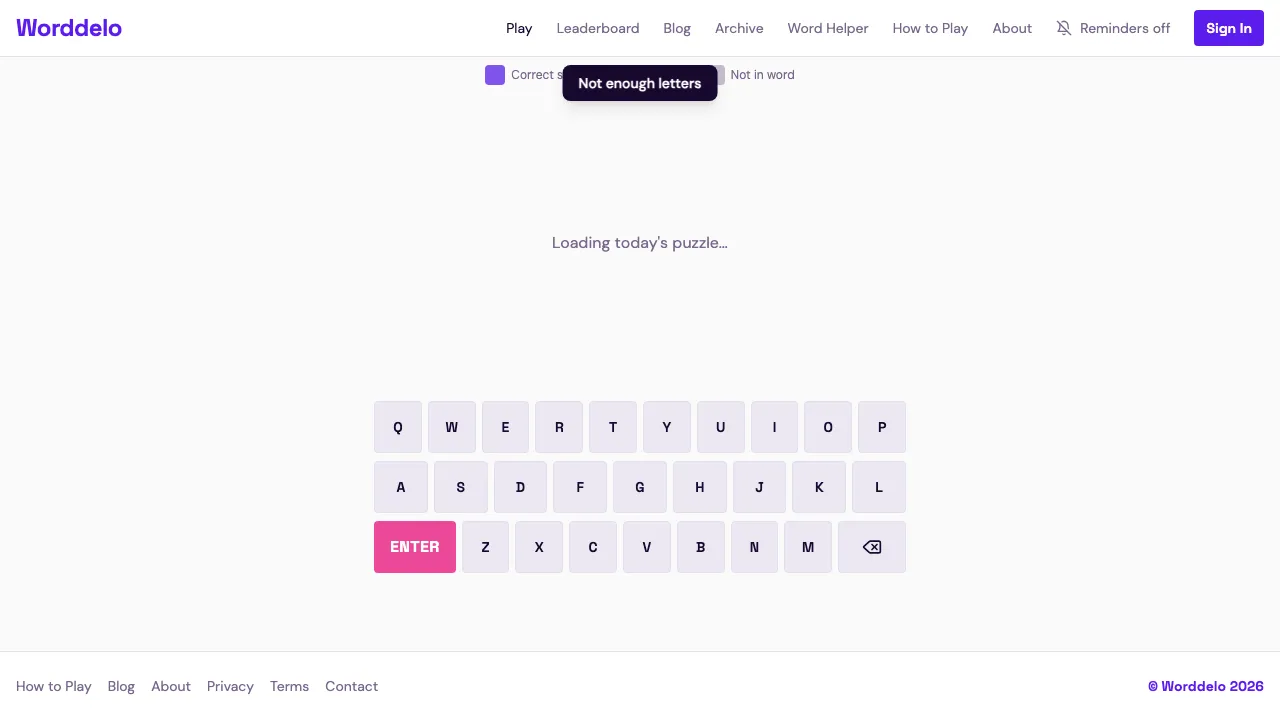Viewport: 1280px width, 720px height.
Task: Tap the S key on keyboard
Action: coord(461,487)
